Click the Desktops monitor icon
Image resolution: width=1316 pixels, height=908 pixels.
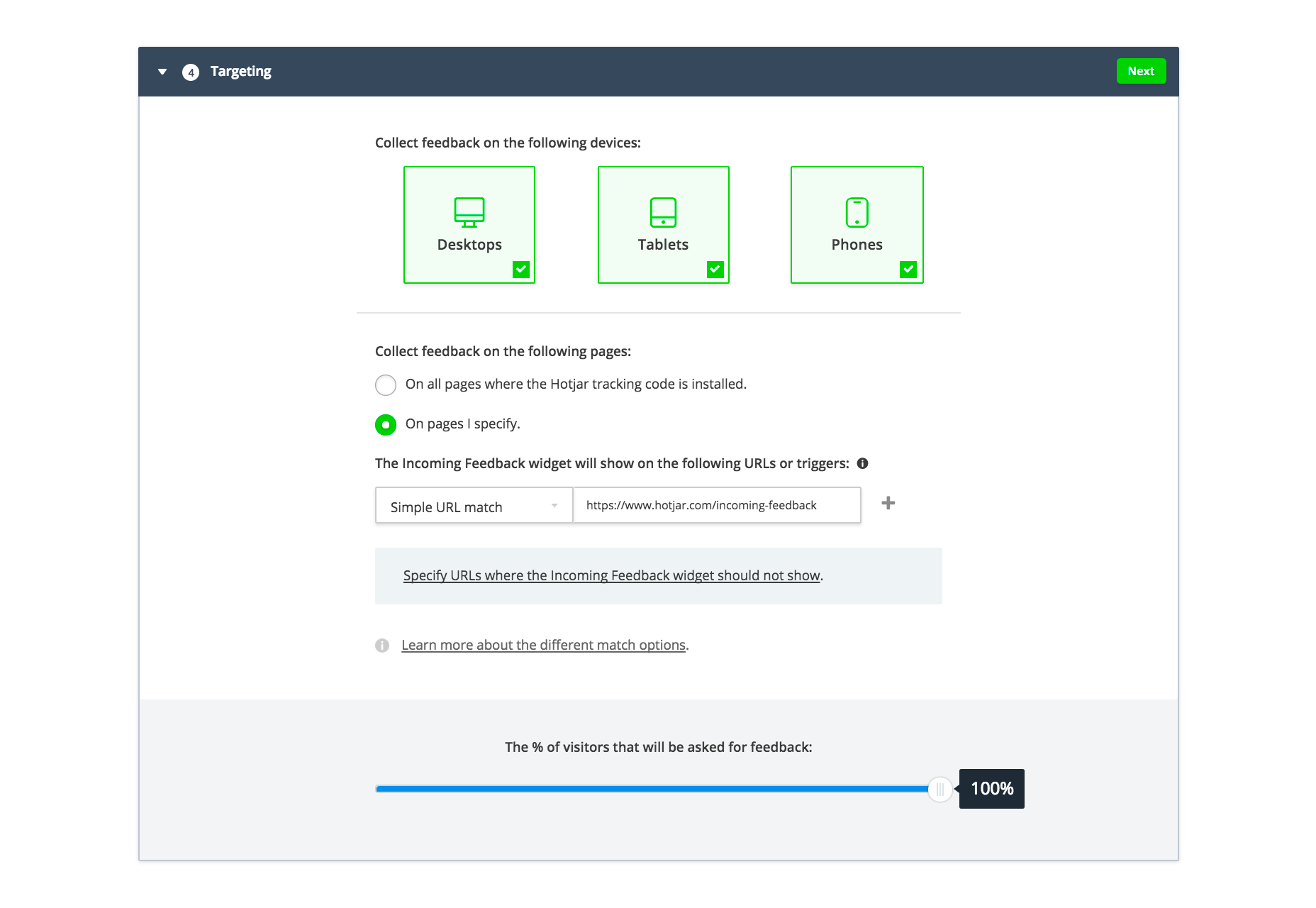click(469, 213)
